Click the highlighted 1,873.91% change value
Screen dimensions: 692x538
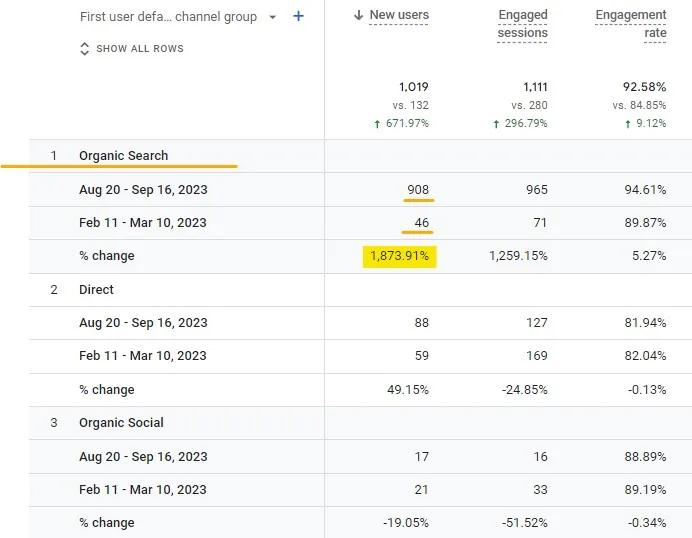[399, 256]
